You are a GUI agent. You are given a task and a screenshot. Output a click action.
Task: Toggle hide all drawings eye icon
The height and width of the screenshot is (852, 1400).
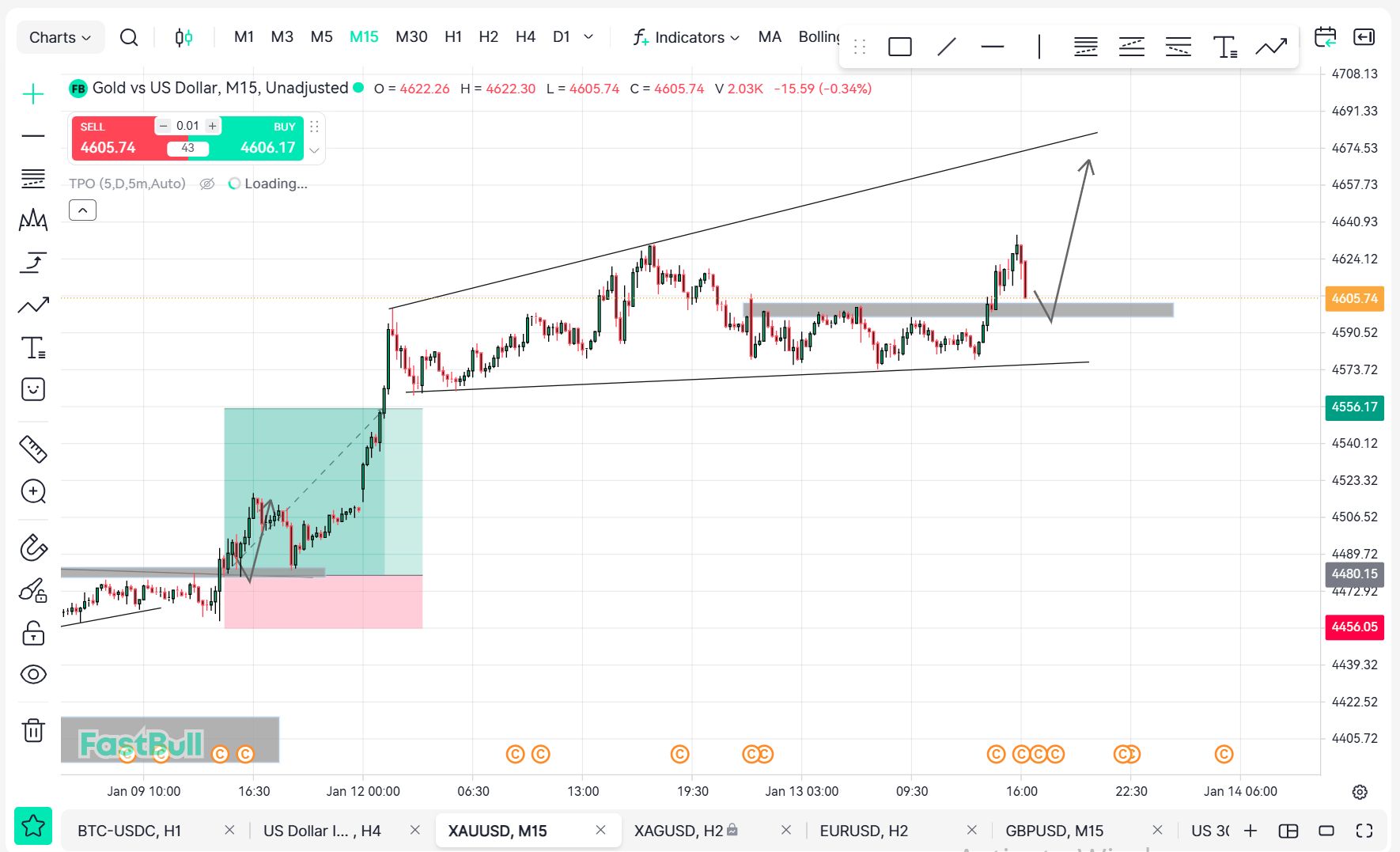point(33,674)
